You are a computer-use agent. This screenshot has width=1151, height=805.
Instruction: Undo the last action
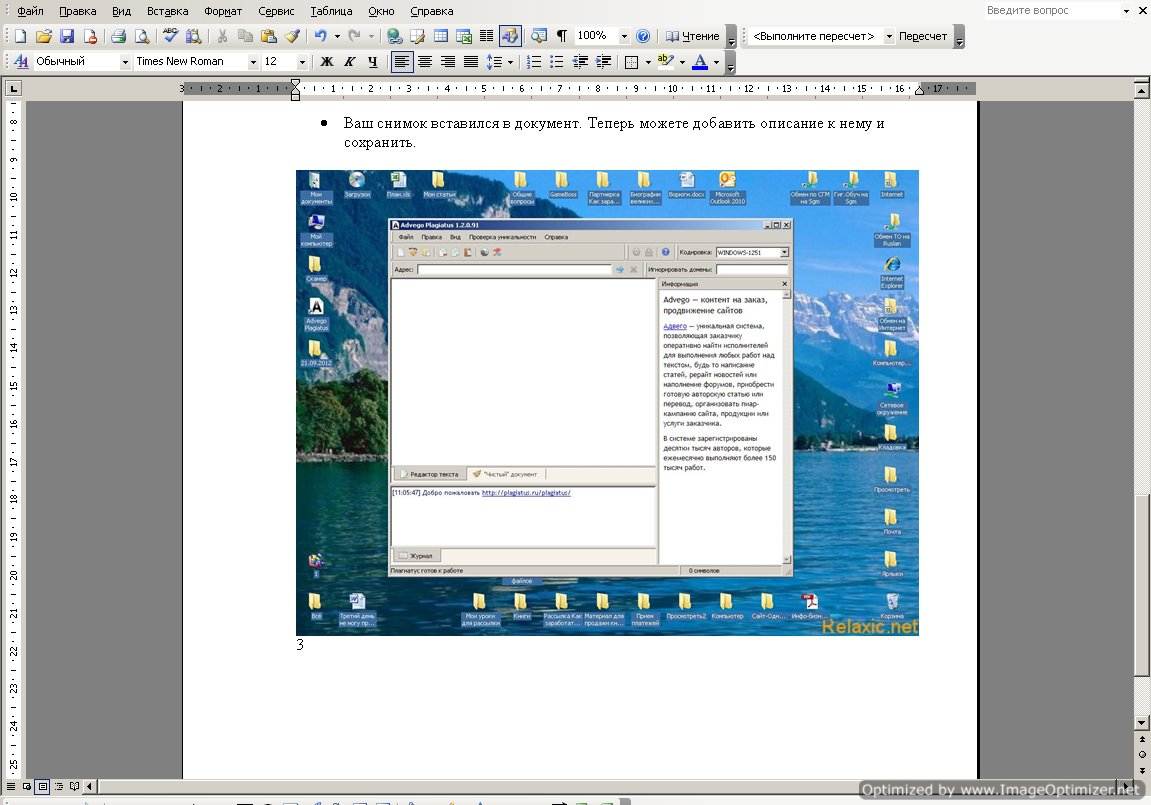click(320, 36)
